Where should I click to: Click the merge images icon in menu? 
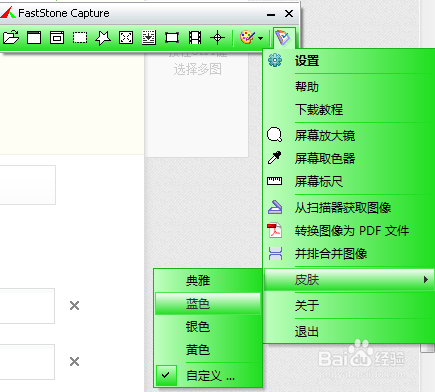pos(275,254)
